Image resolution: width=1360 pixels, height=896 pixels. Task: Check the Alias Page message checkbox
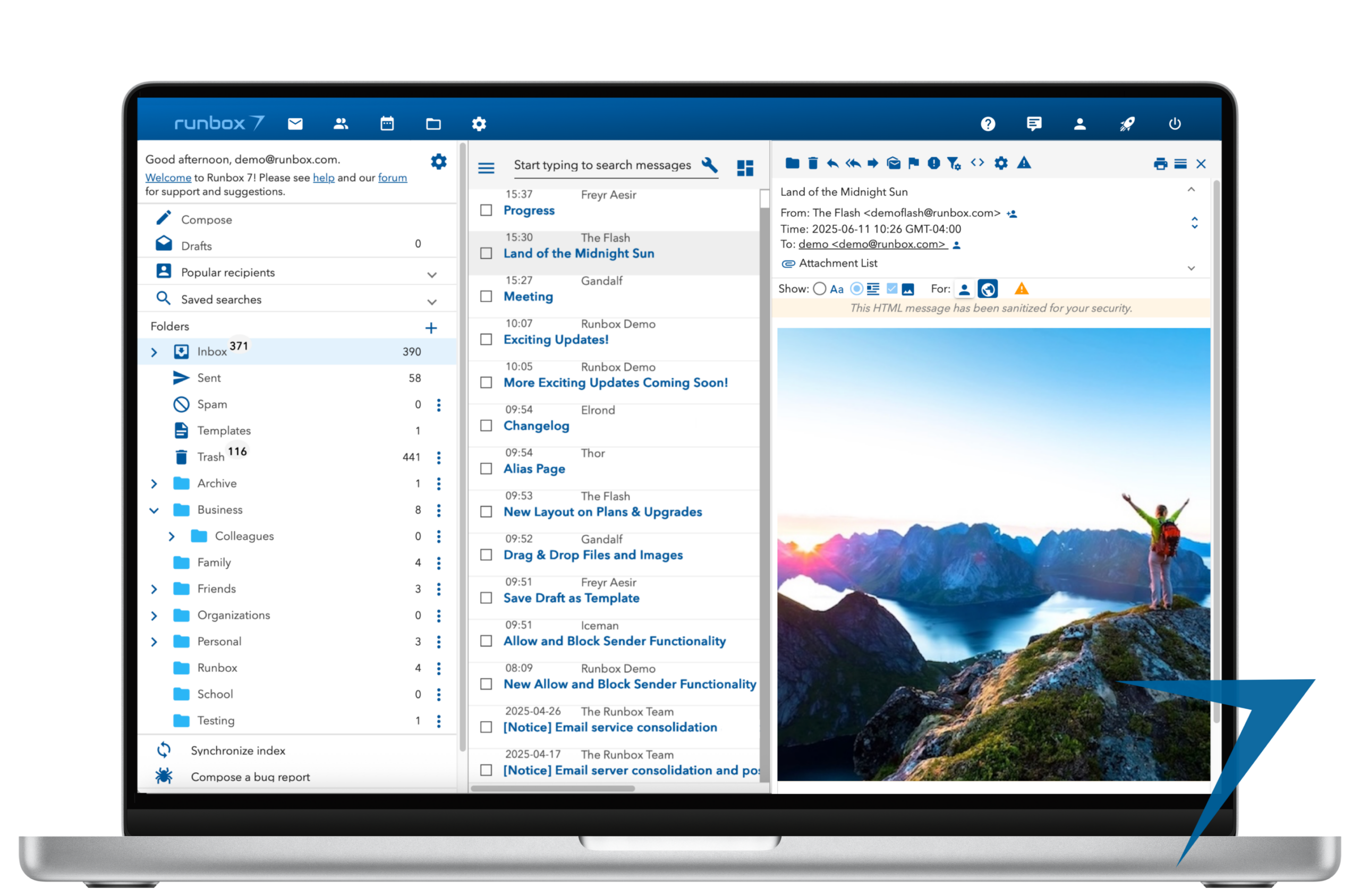point(486,469)
